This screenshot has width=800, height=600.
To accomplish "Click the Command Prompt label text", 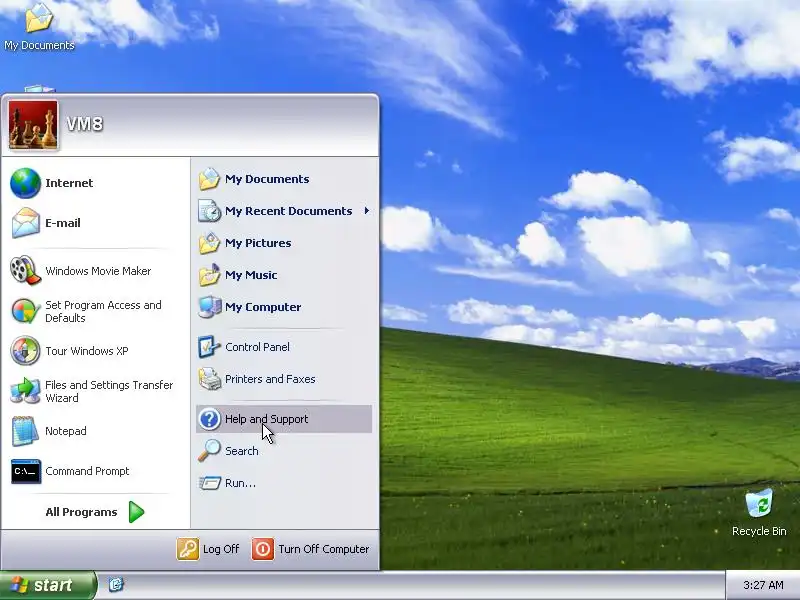I will click(87, 471).
